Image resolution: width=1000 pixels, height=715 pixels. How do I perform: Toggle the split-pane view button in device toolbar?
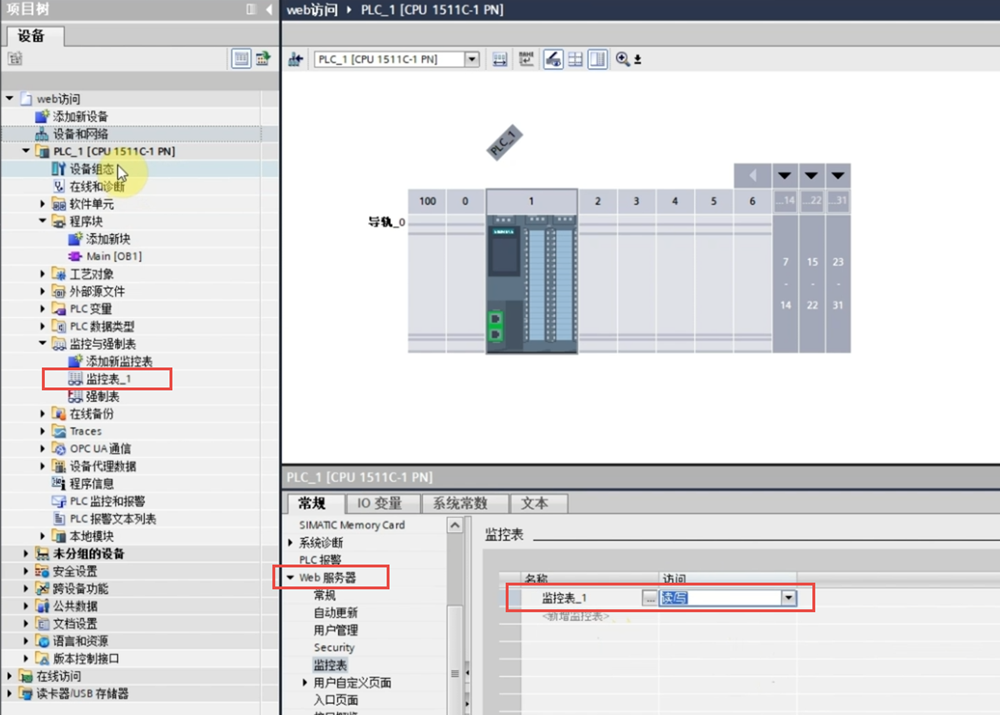[x=597, y=60]
